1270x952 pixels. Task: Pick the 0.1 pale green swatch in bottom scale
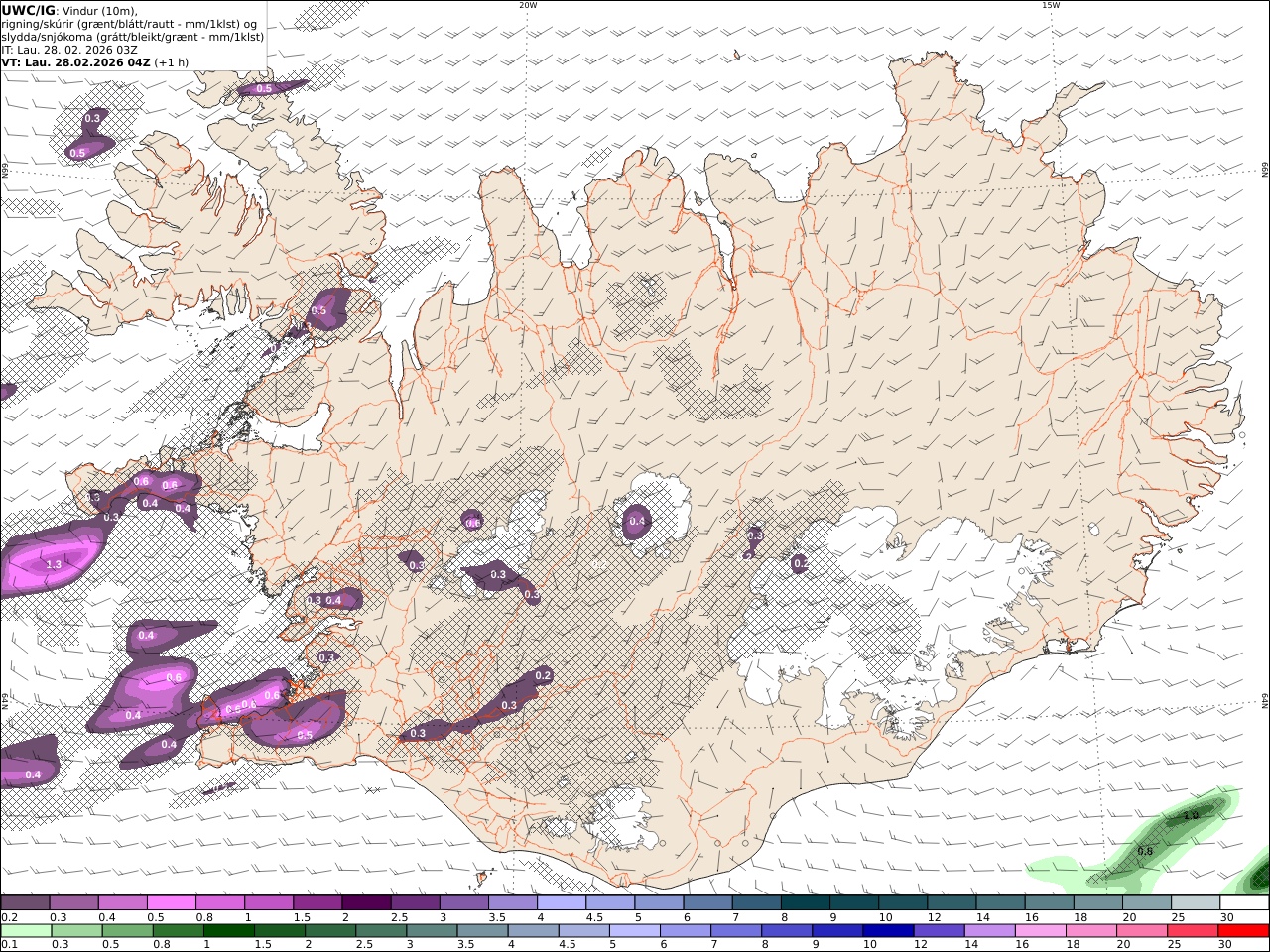pos(26,930)
